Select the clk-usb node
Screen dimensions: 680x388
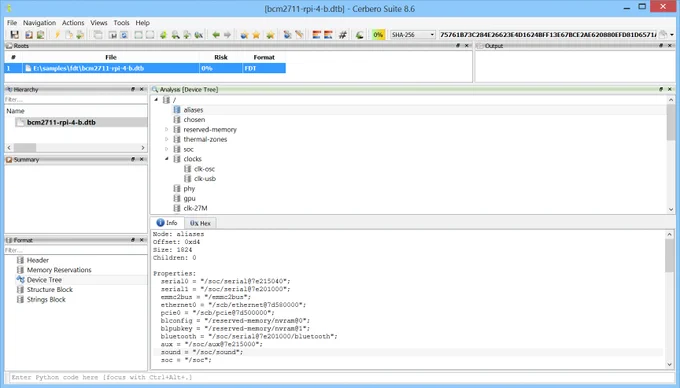click(x=205, y=179)
